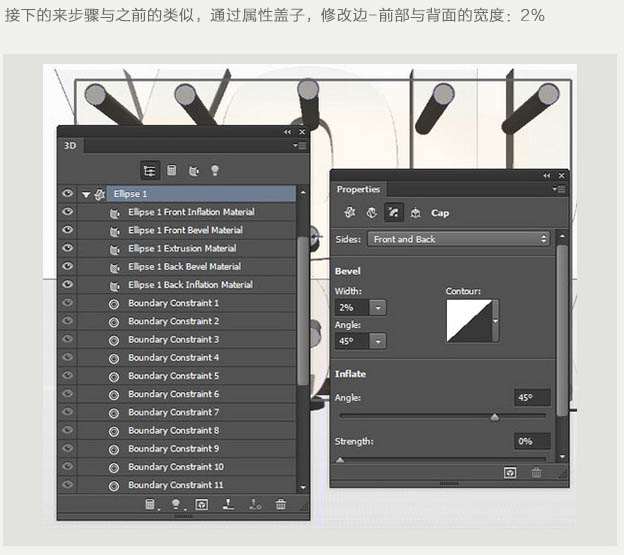Image resolution: width=624 pixels, height=555 pixels.
Task: Click the Extrusion Material icon
Action: [x=114, y=249]
